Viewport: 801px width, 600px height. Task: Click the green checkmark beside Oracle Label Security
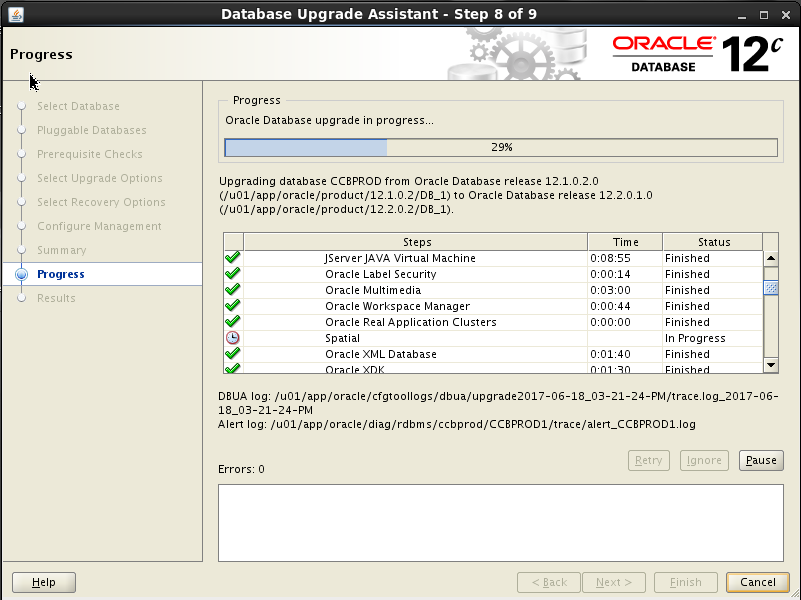(x=232, y=274)
